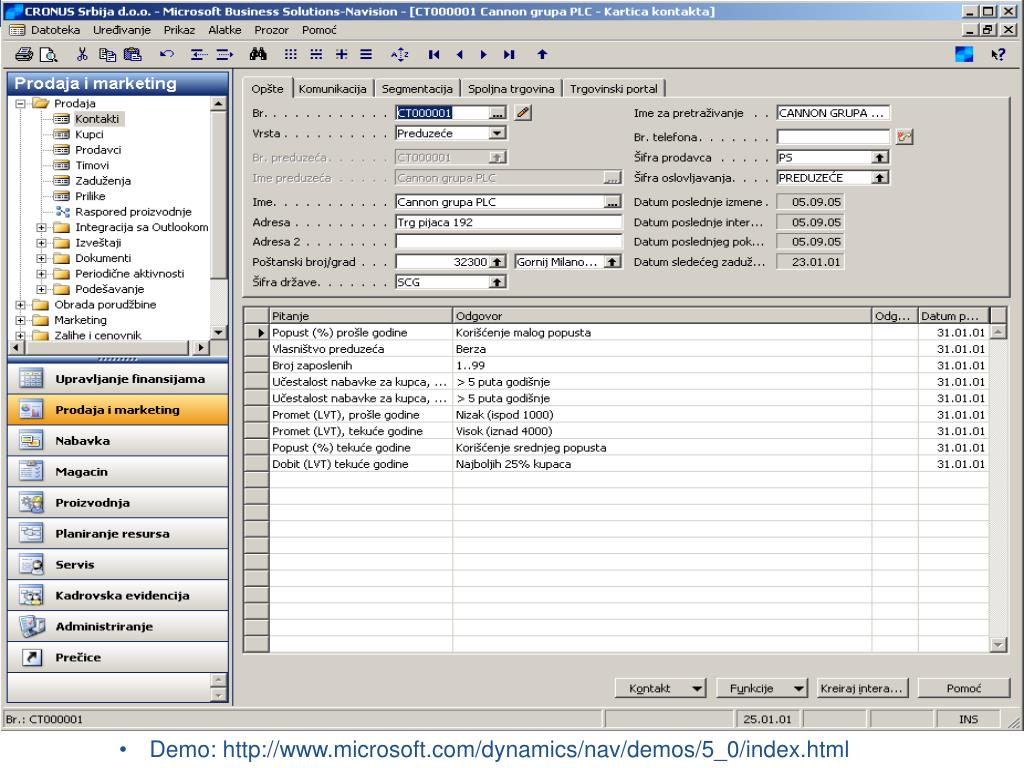
Task: Open the Kadrovska evidencija module
Action: click(118, 596)
